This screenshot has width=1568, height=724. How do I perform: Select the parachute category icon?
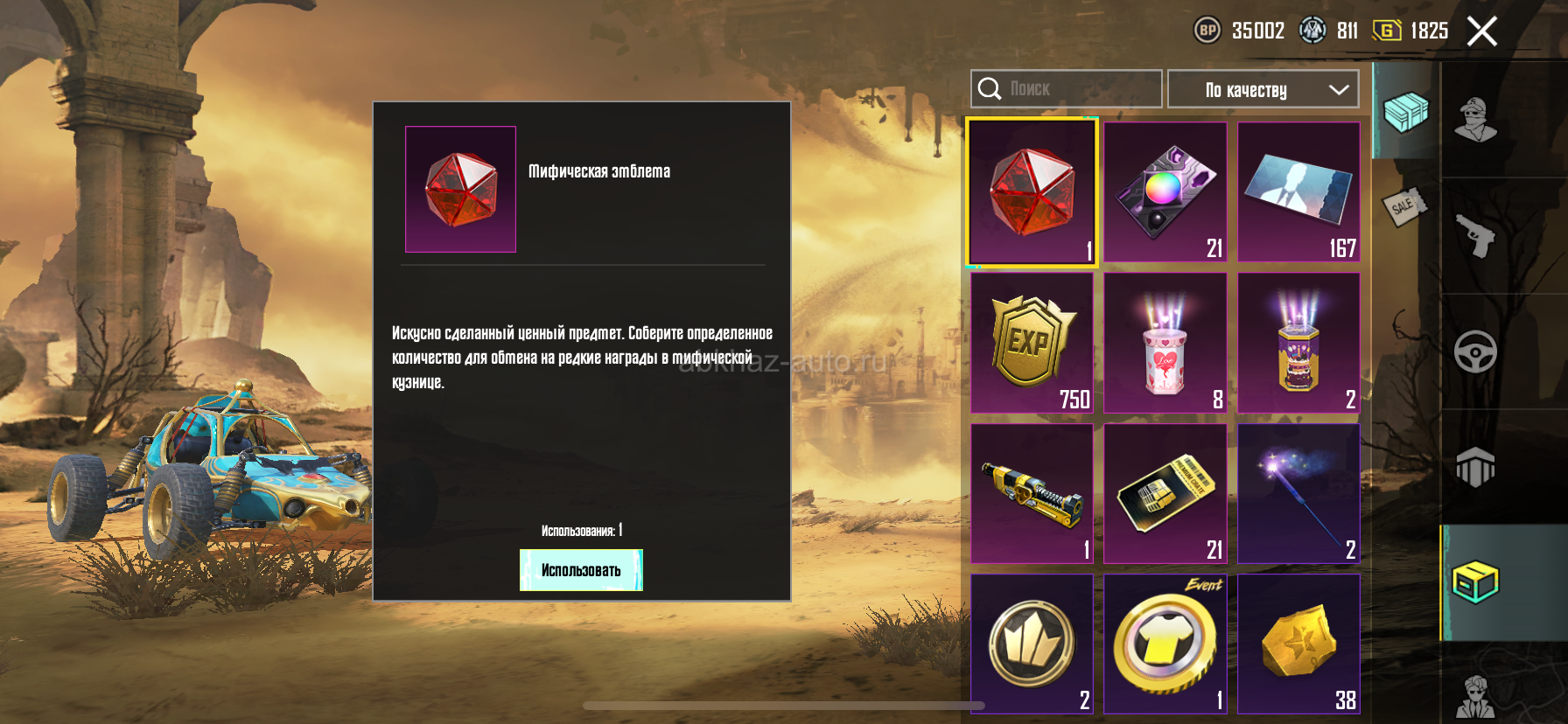[x=1475, y=466]
